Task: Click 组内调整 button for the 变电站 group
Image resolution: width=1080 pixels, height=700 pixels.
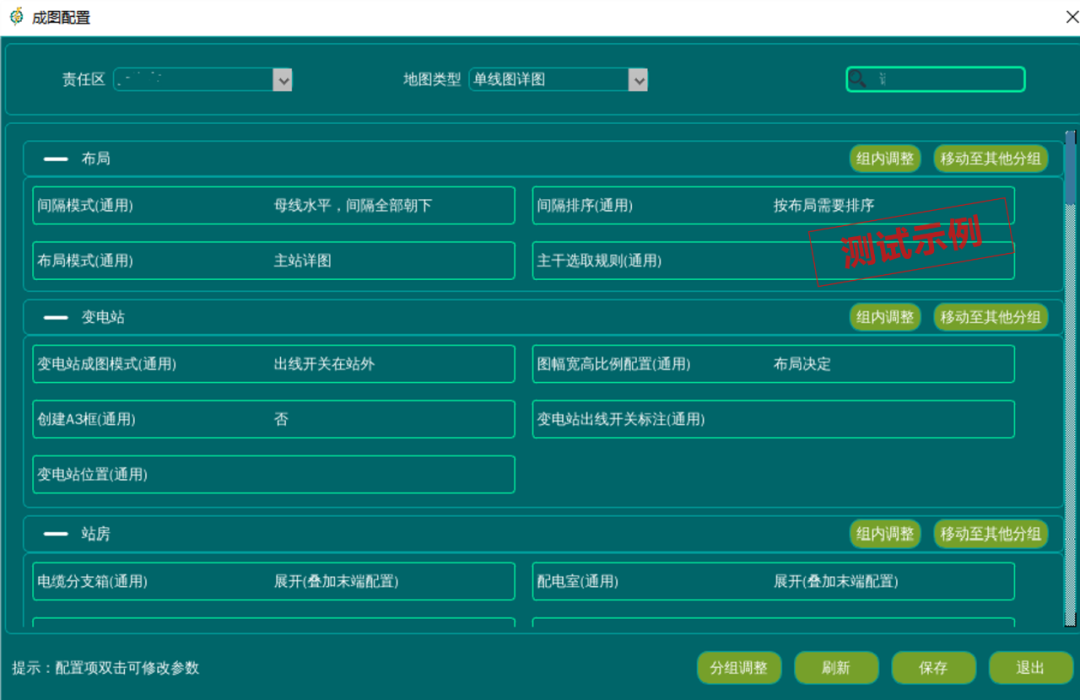Action: pyautogui.click(x=884, y=317)
